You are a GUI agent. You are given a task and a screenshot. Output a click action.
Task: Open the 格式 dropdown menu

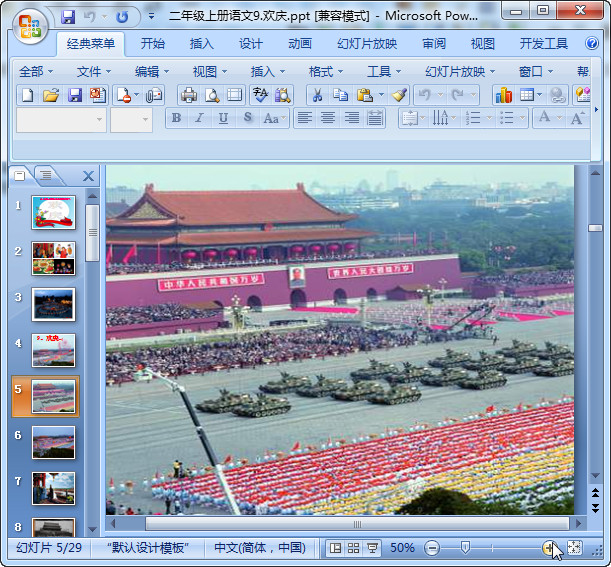(x=326, y=71)
